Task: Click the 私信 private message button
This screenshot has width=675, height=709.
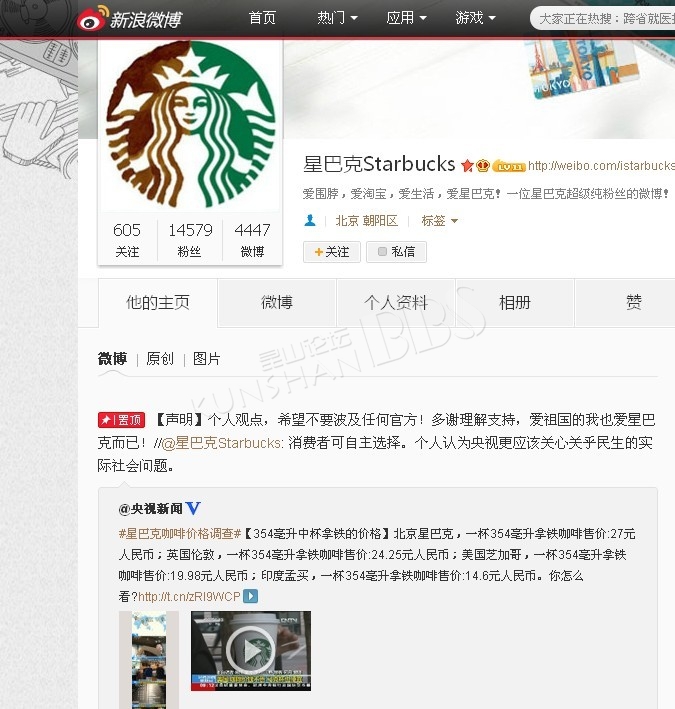Action: pyautogui.click(x=396, y=251)
